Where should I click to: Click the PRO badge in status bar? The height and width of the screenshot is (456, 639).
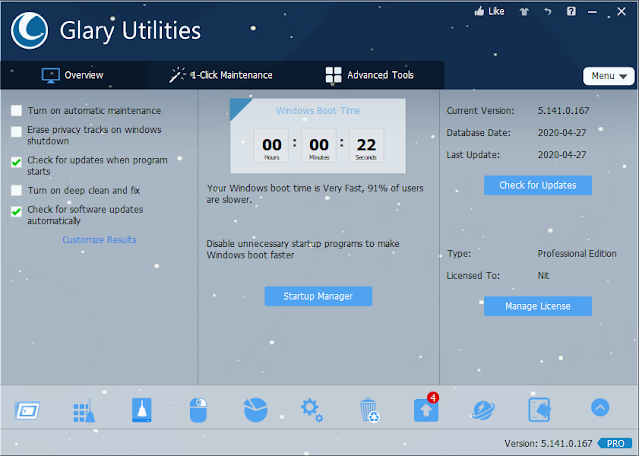point(615,443)
